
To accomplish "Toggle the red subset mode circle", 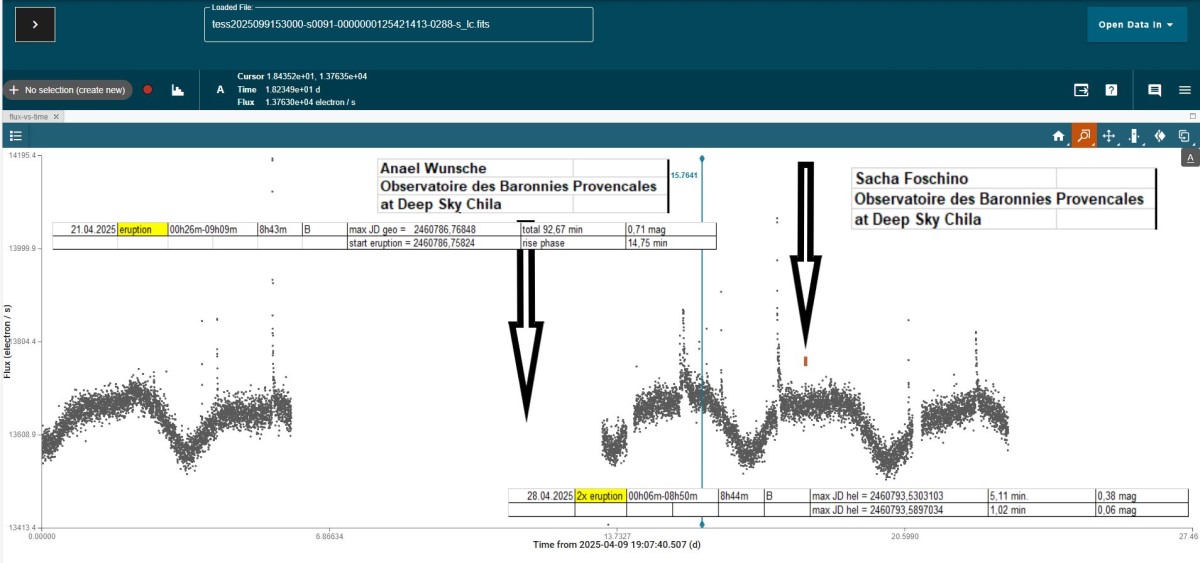I will [148, 90].
